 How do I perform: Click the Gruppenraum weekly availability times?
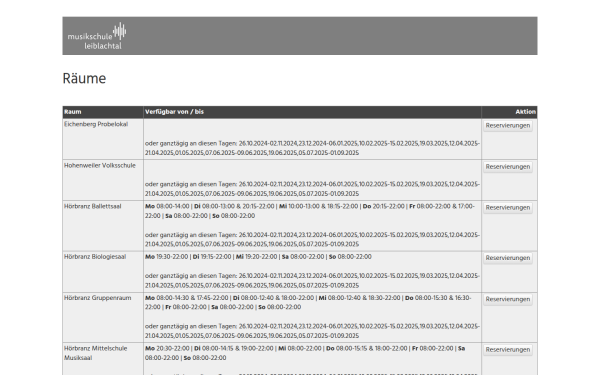pyautogui.click(x=308, y=303)
